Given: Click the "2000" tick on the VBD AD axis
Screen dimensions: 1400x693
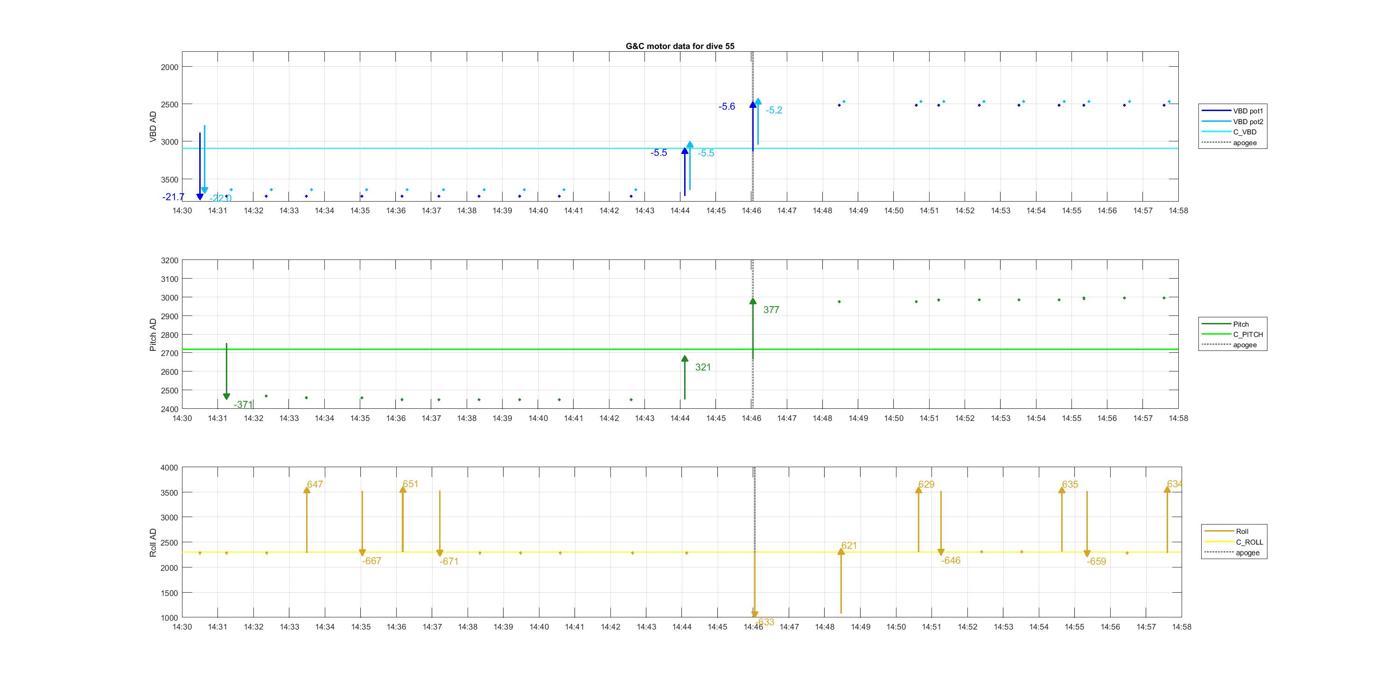Looking at the screenshot, I should pos(169,67).
